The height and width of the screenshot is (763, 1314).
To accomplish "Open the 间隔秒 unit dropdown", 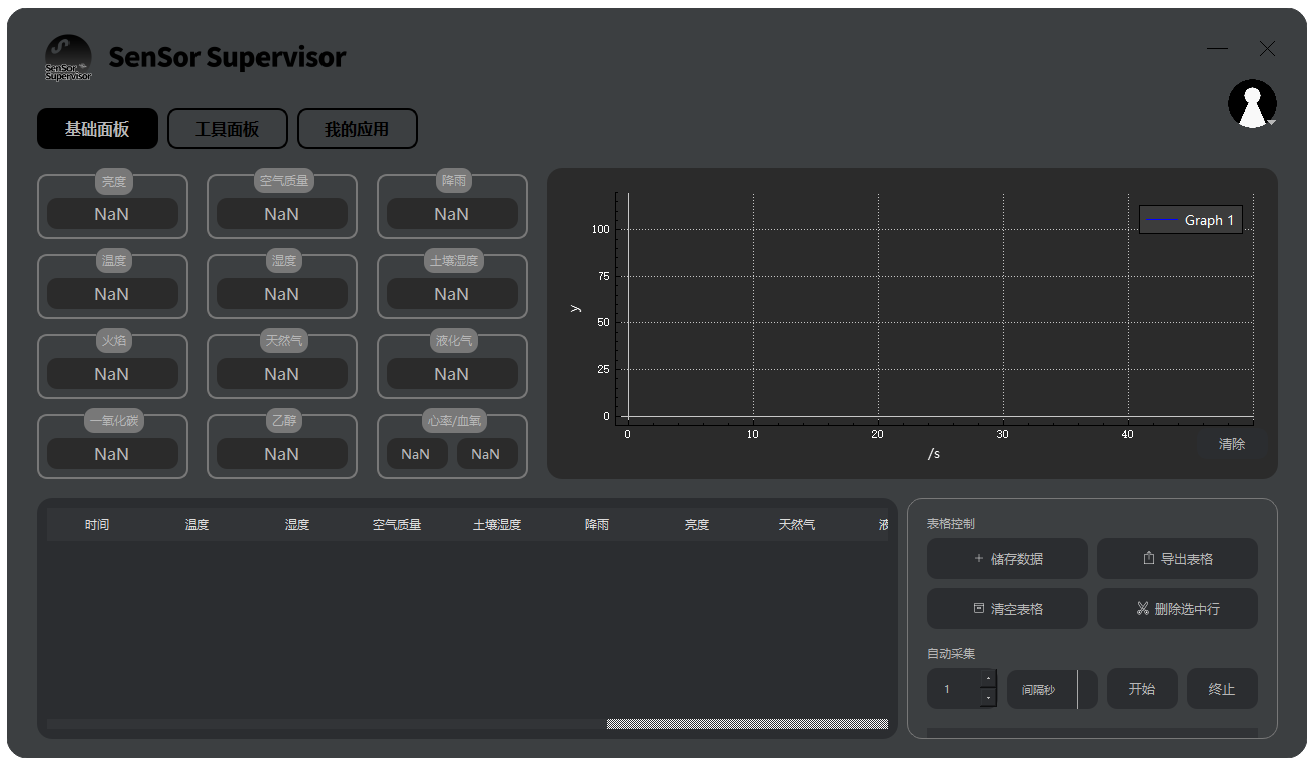I will [1086, 689].
